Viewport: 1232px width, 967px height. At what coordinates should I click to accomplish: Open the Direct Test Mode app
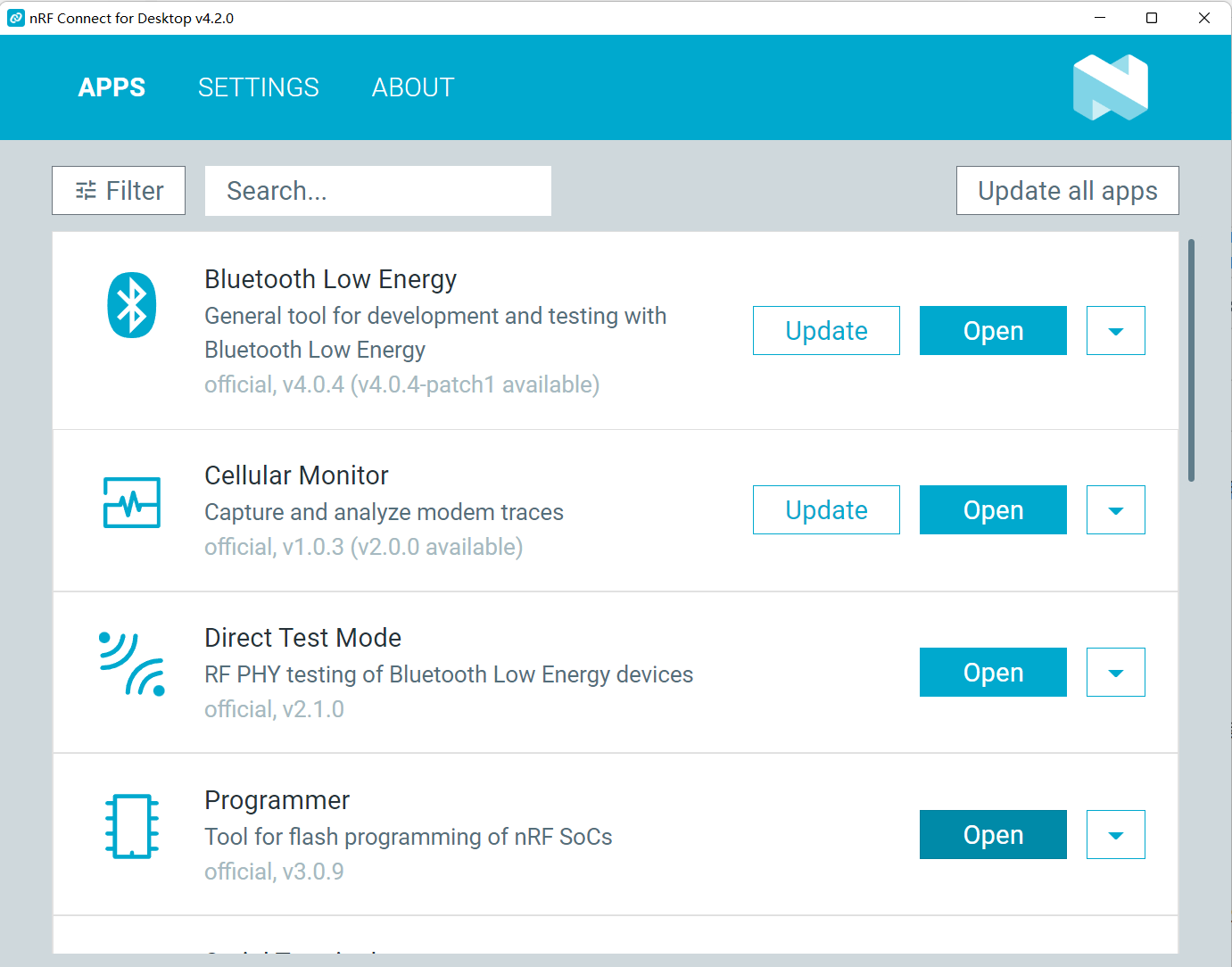point(993,673)
